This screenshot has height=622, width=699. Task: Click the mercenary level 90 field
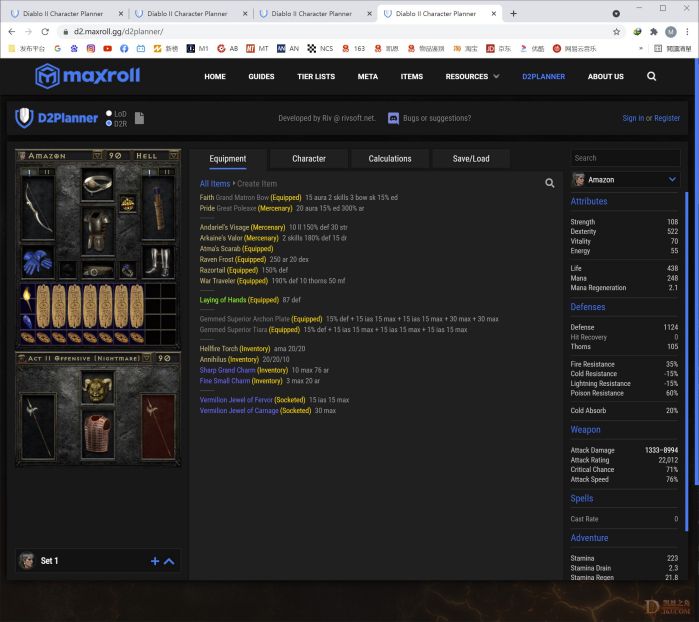tap(164, 358)
